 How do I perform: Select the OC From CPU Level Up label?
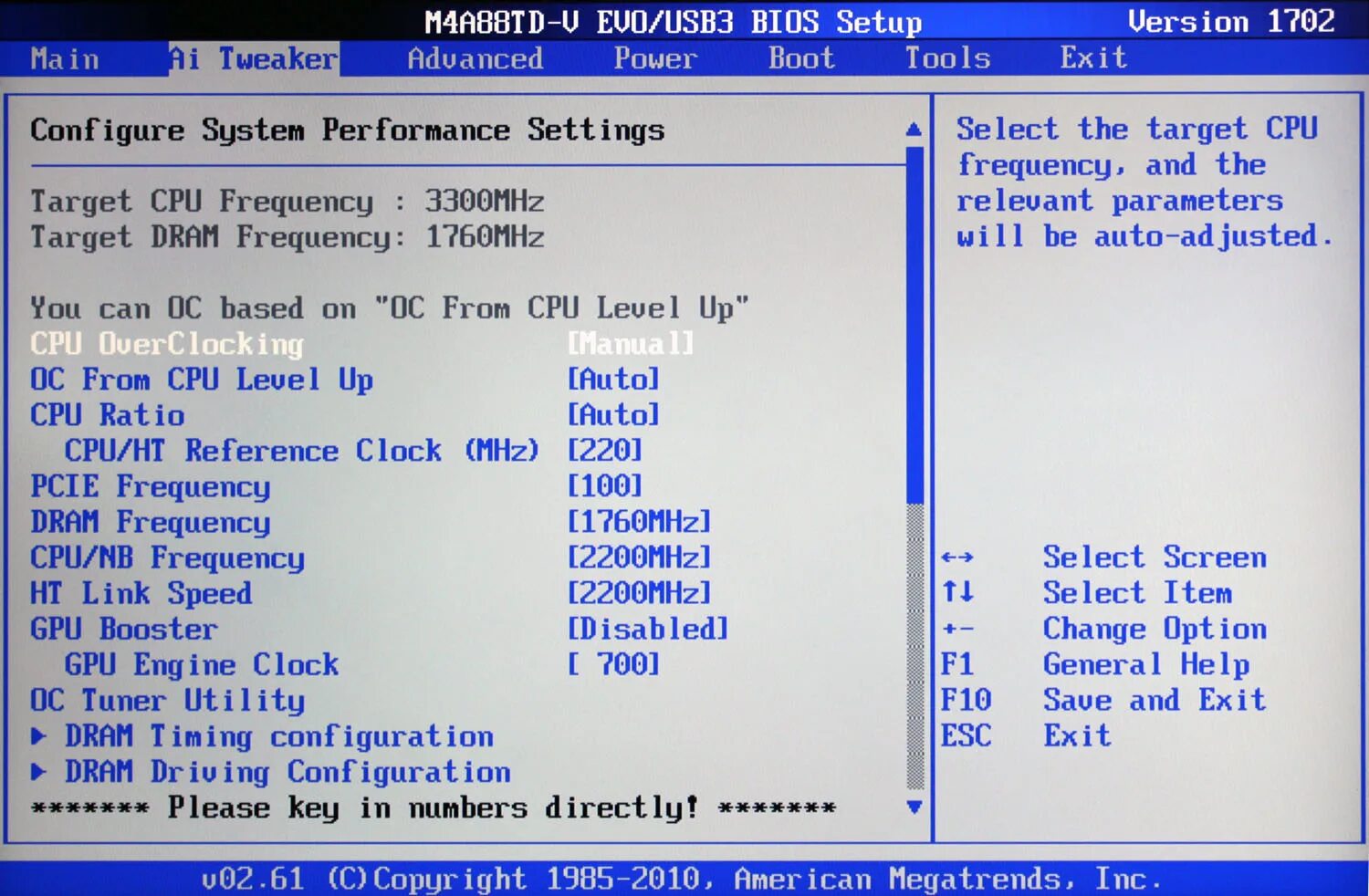point(202,380)
